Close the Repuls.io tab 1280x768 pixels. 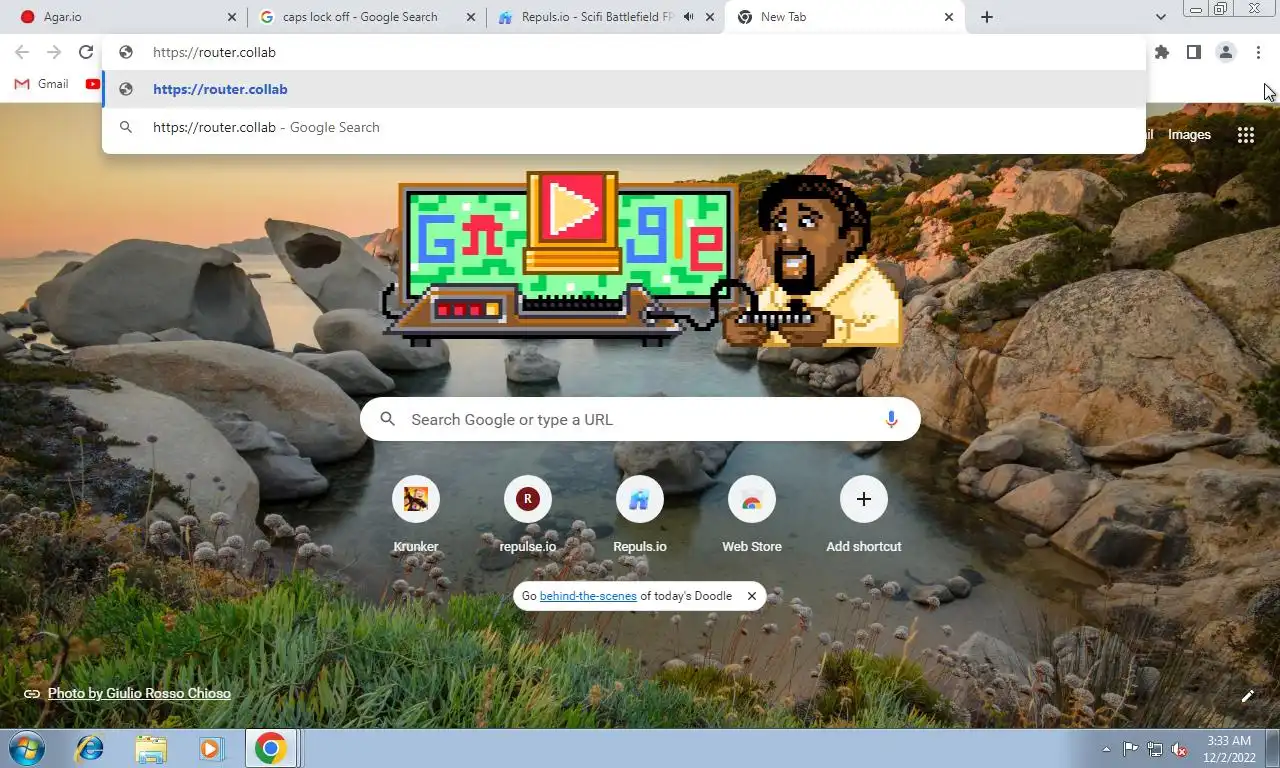point(710,17)
